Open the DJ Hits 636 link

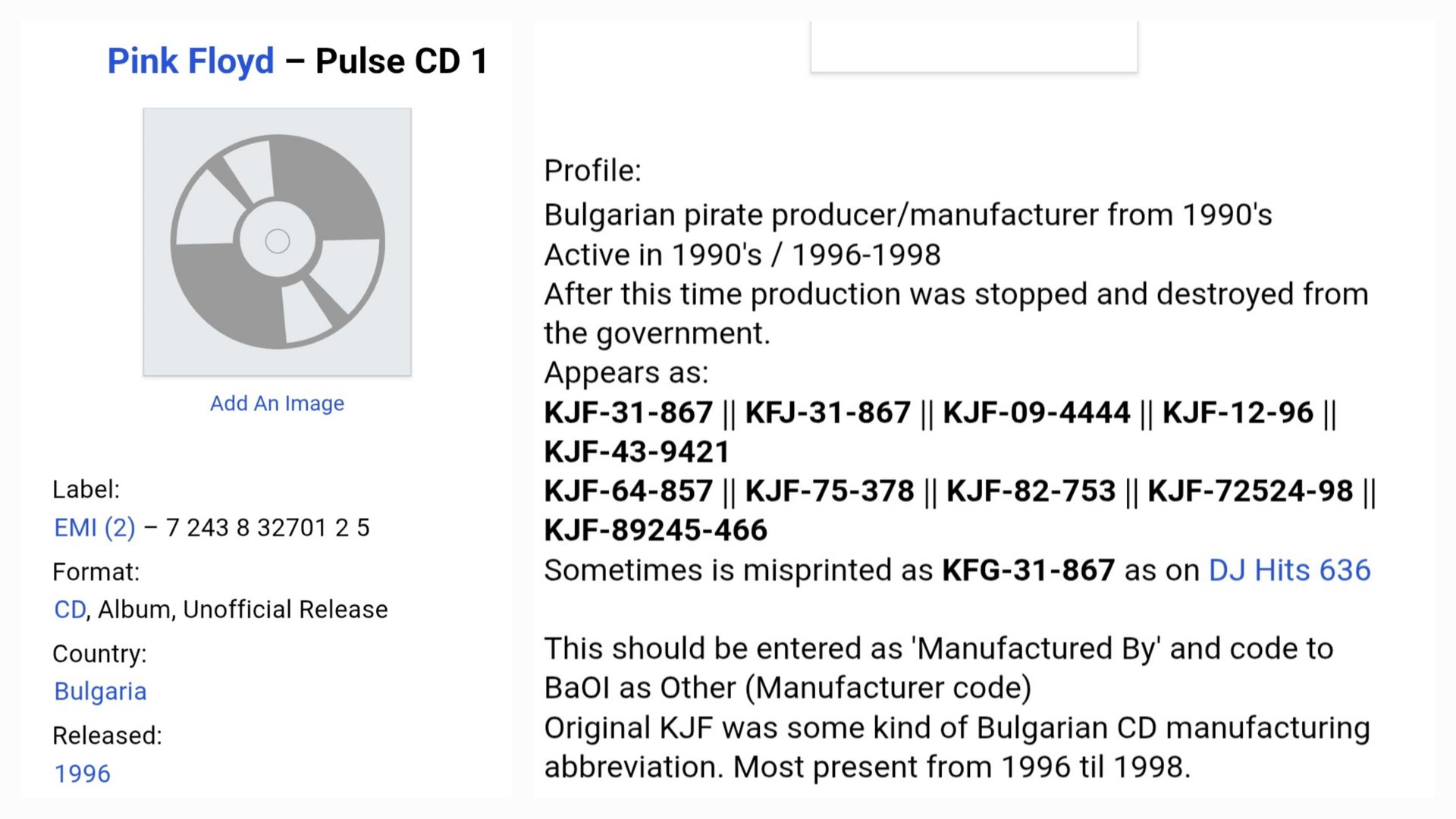pyautogui.click(x=1289, y=570)
